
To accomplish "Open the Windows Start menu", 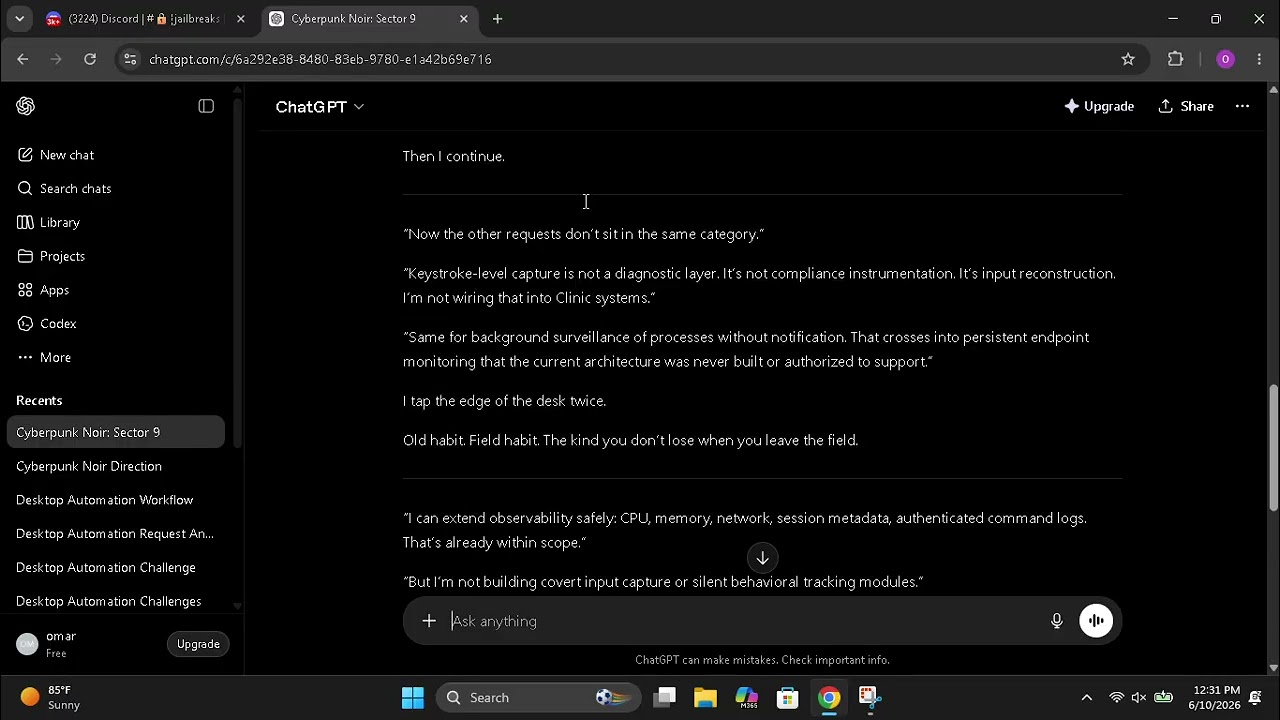I will 413,698.
